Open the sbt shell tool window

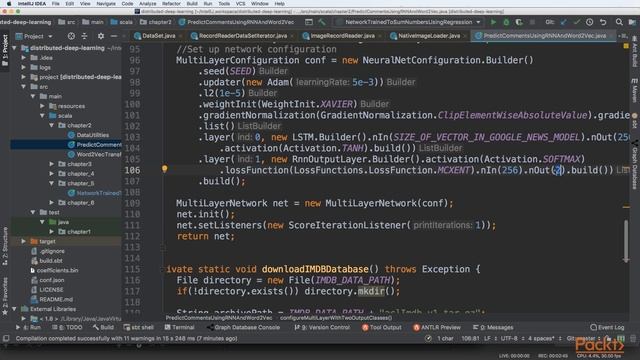[138, 327]
